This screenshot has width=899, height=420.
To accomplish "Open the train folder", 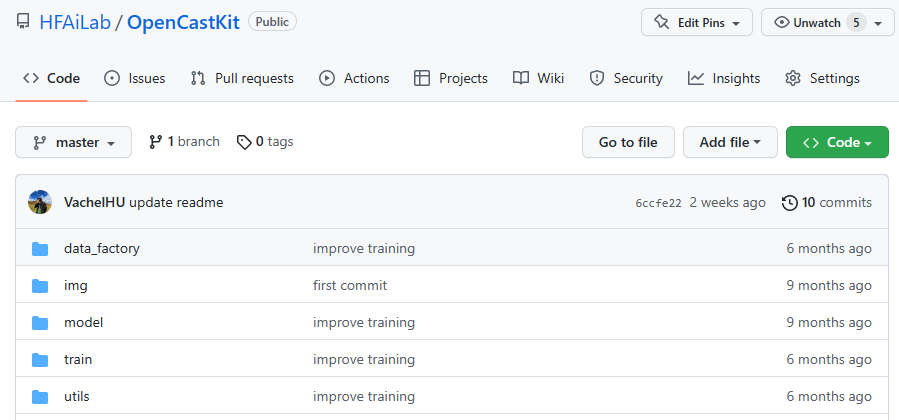I will click(78, 359).
